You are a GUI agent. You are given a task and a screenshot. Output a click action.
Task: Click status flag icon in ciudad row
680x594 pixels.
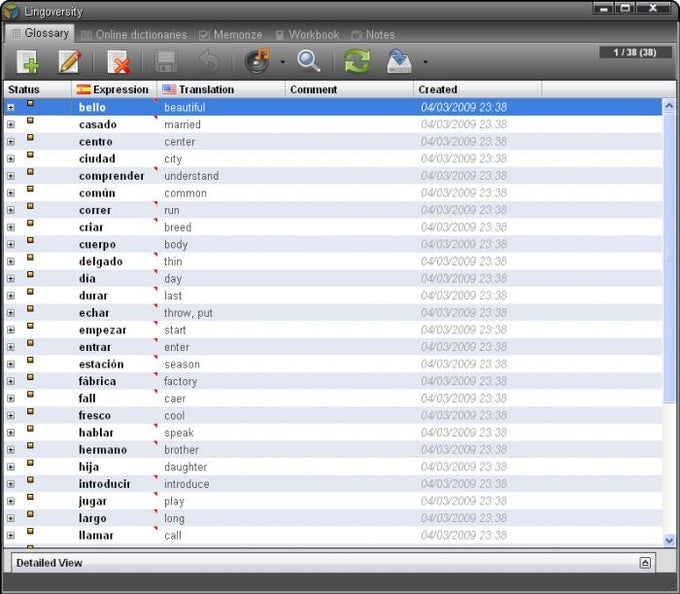[x=30, y=155]
